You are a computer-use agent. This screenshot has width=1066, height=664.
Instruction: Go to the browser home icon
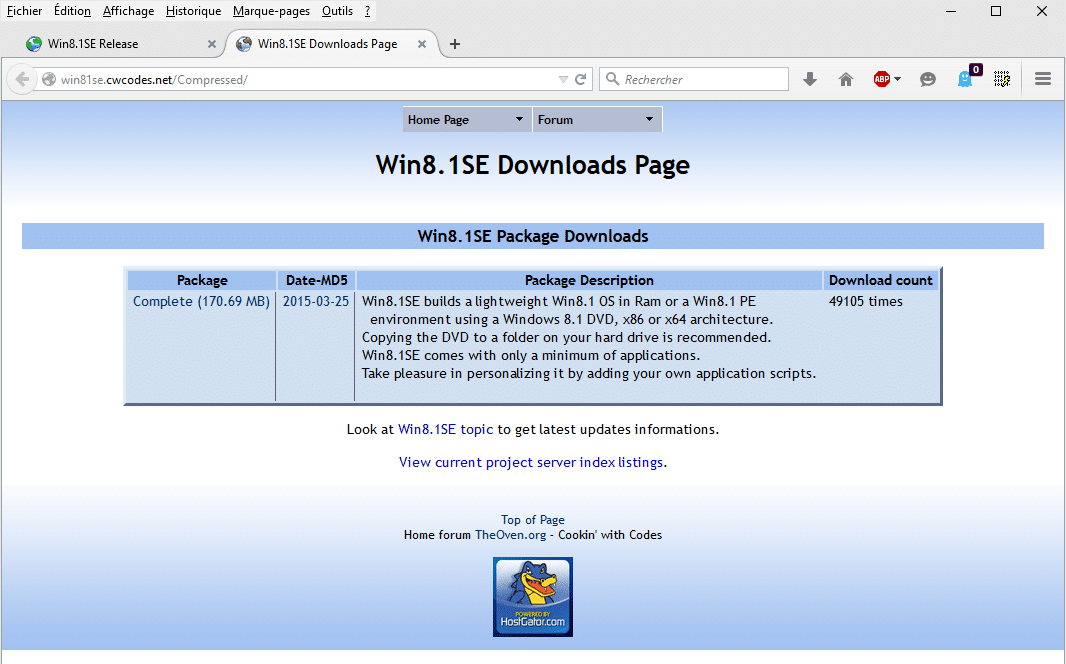pos(846,80)
